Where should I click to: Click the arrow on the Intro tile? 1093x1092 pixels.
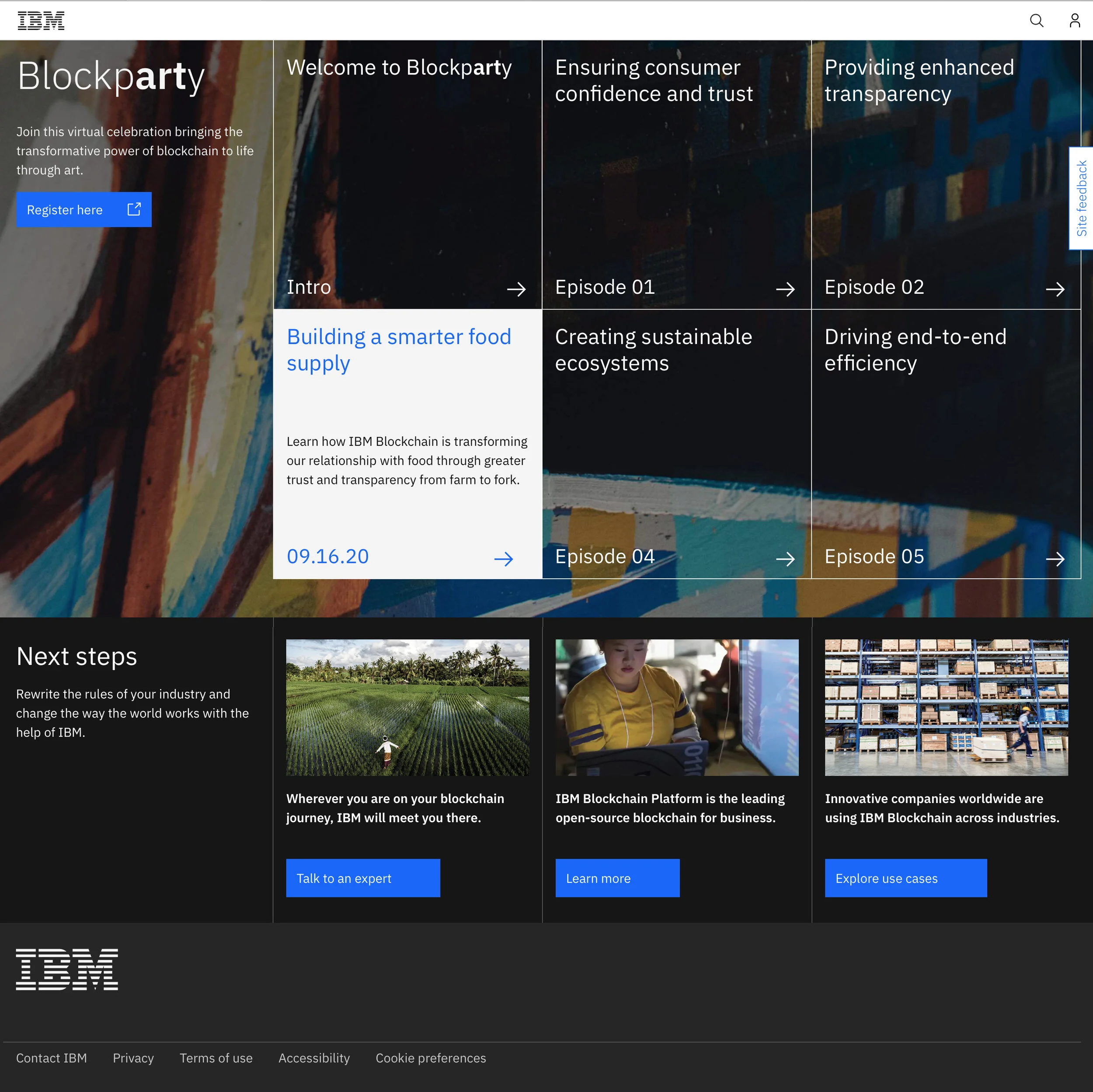[516, 289]
